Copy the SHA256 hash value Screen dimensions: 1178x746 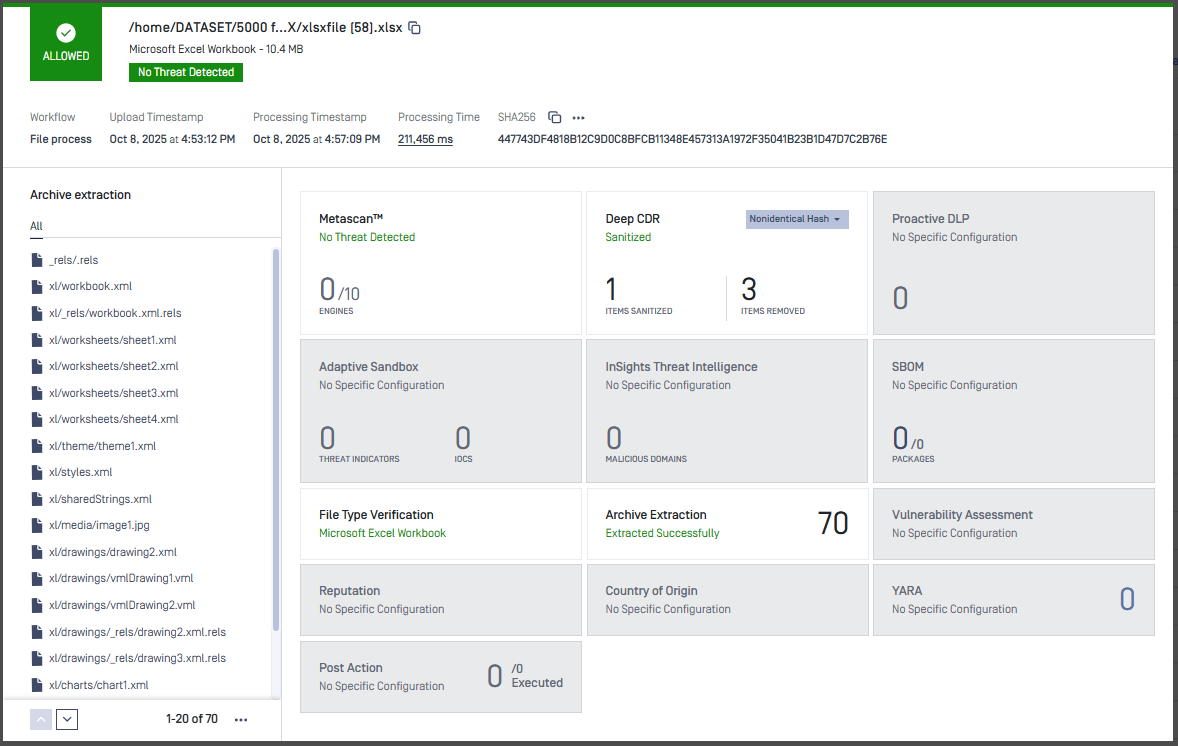click(x=555, y=117)
